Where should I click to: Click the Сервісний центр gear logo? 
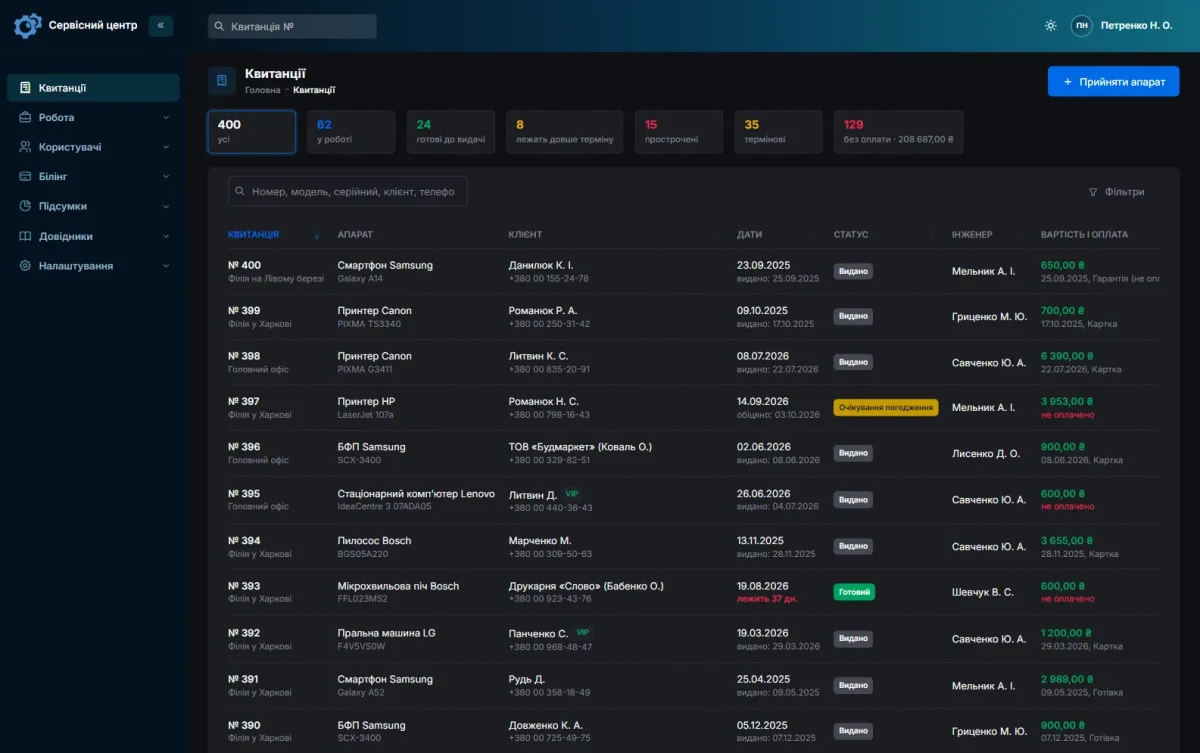click(28, 26)
